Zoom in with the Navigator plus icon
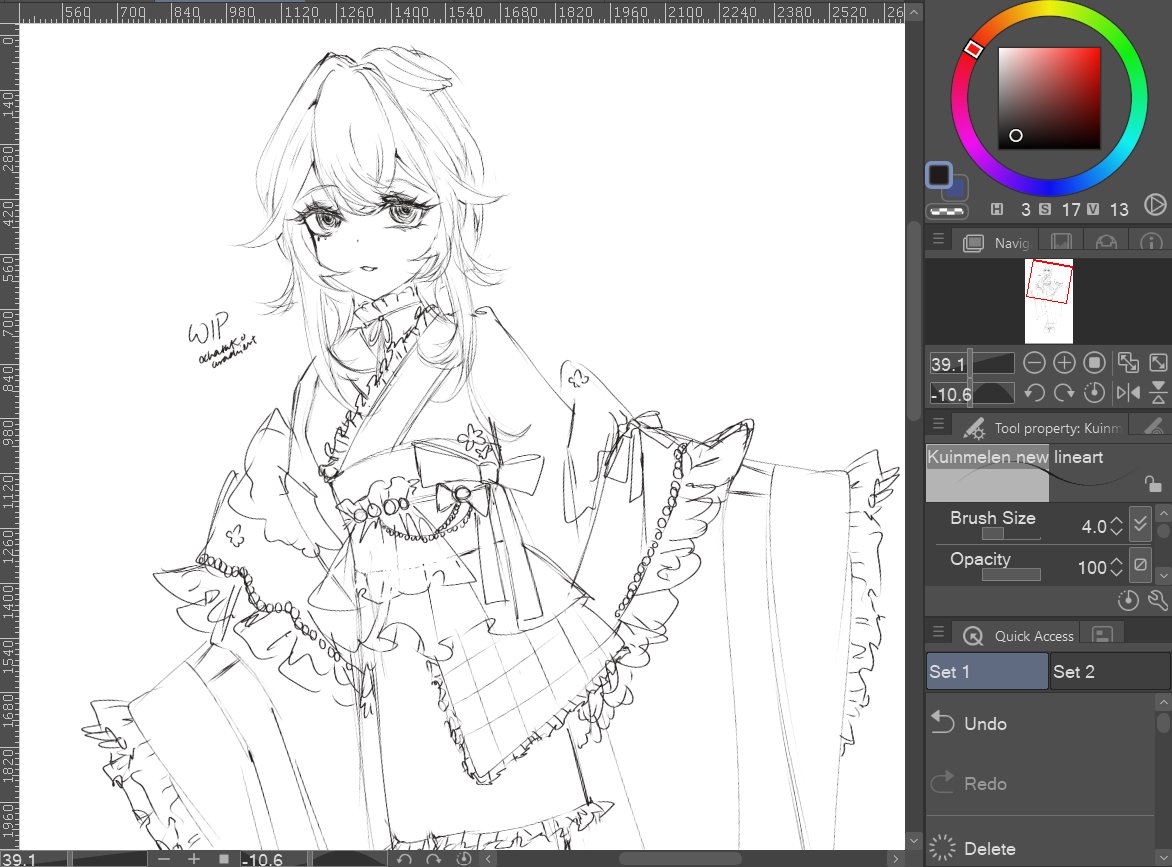The image size is (1172, 867). (x=1064, y=363)
